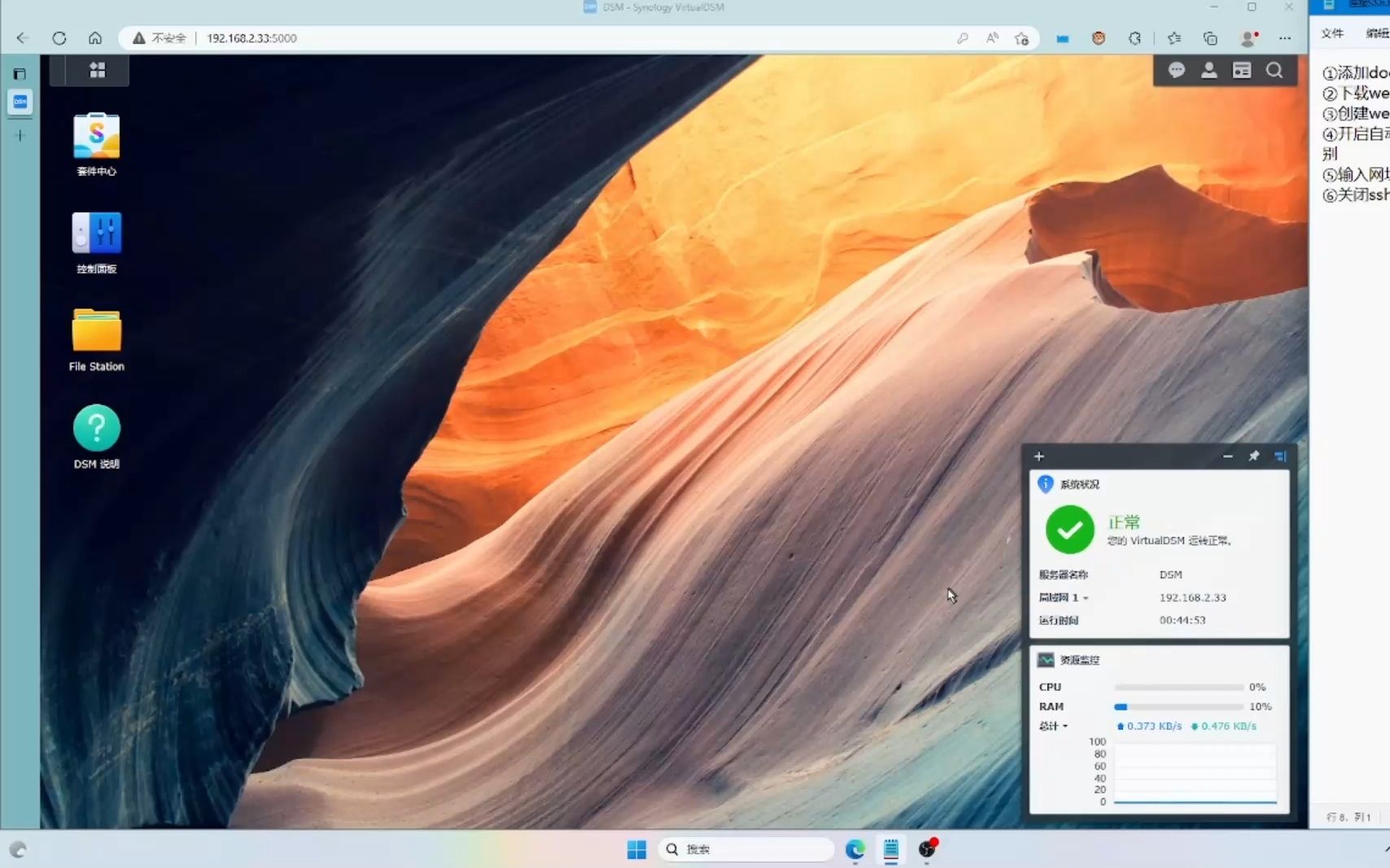The width and height of the screenshot is (1390, 868).
Task: Open the File menu in Notepad
Action: pos(1332,33)
